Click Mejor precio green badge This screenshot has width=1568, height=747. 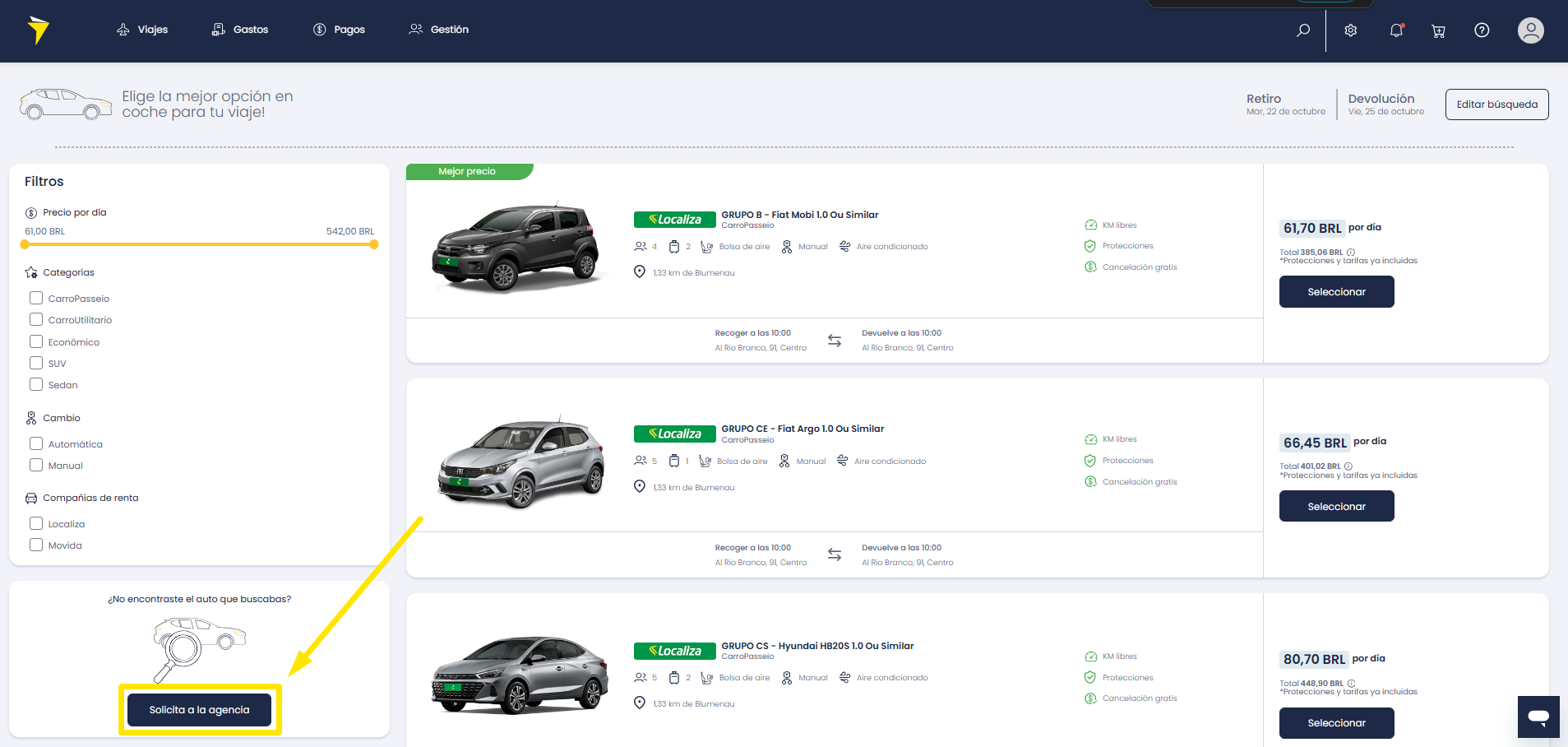(469, 171)
